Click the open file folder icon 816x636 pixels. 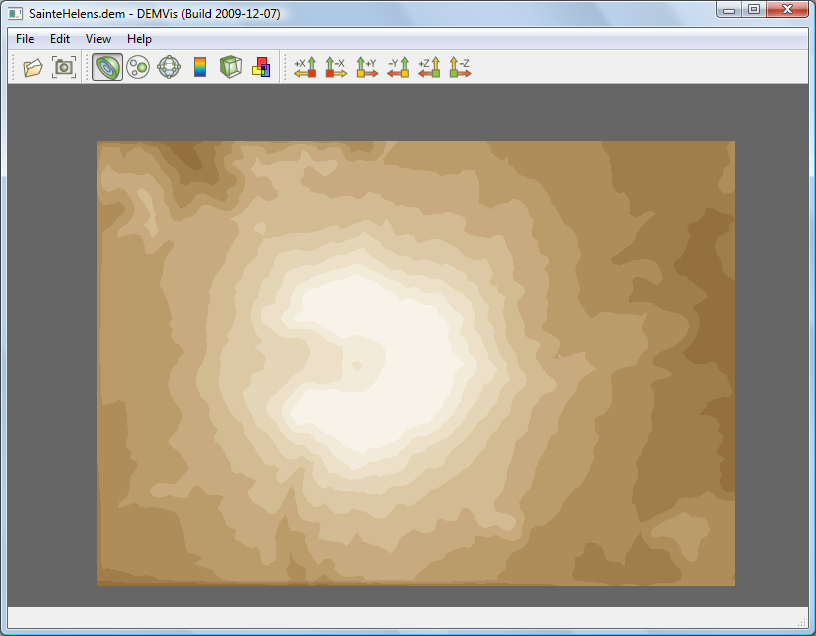(x=33, y=68)
